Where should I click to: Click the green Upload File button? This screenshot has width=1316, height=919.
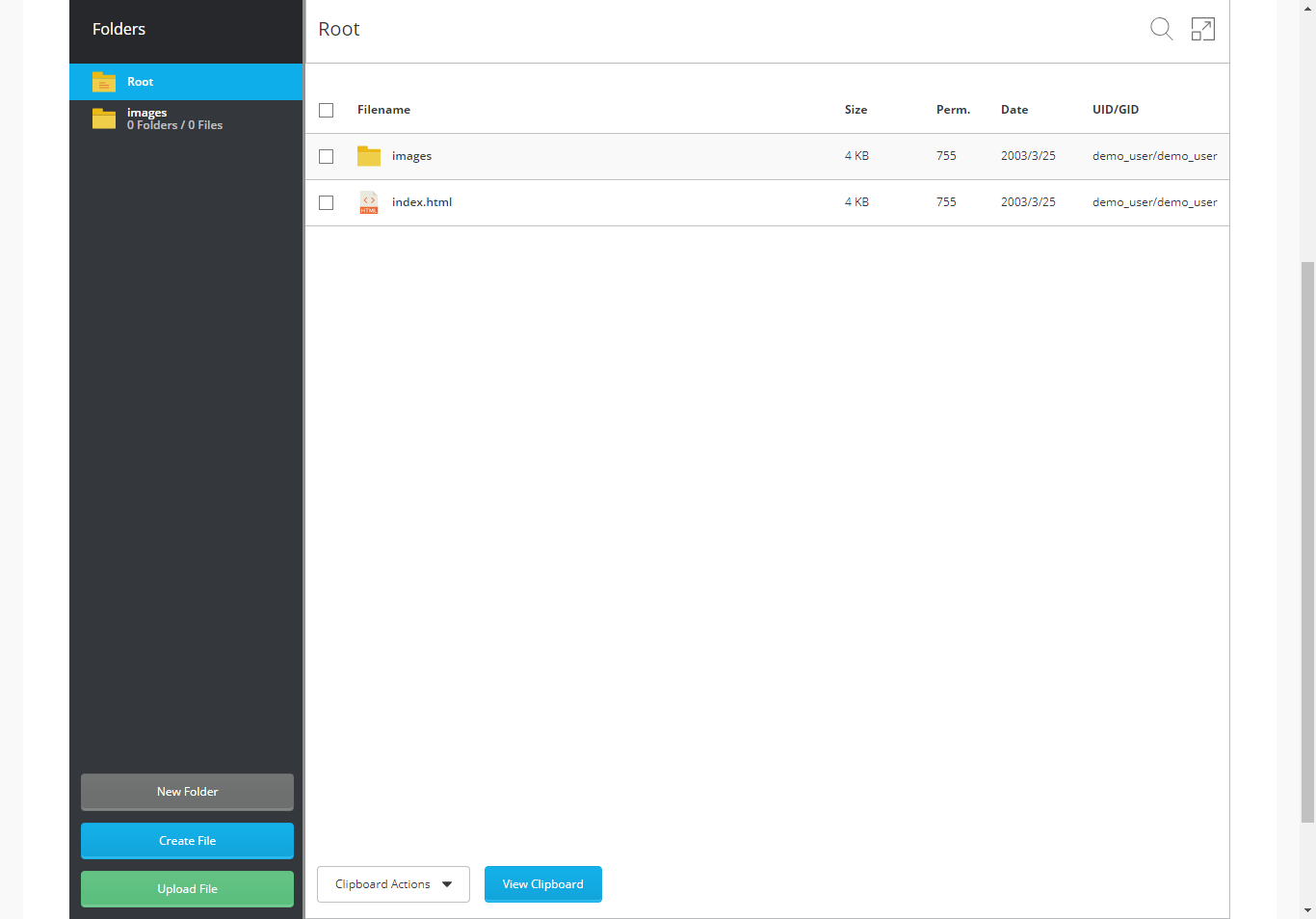187,889
